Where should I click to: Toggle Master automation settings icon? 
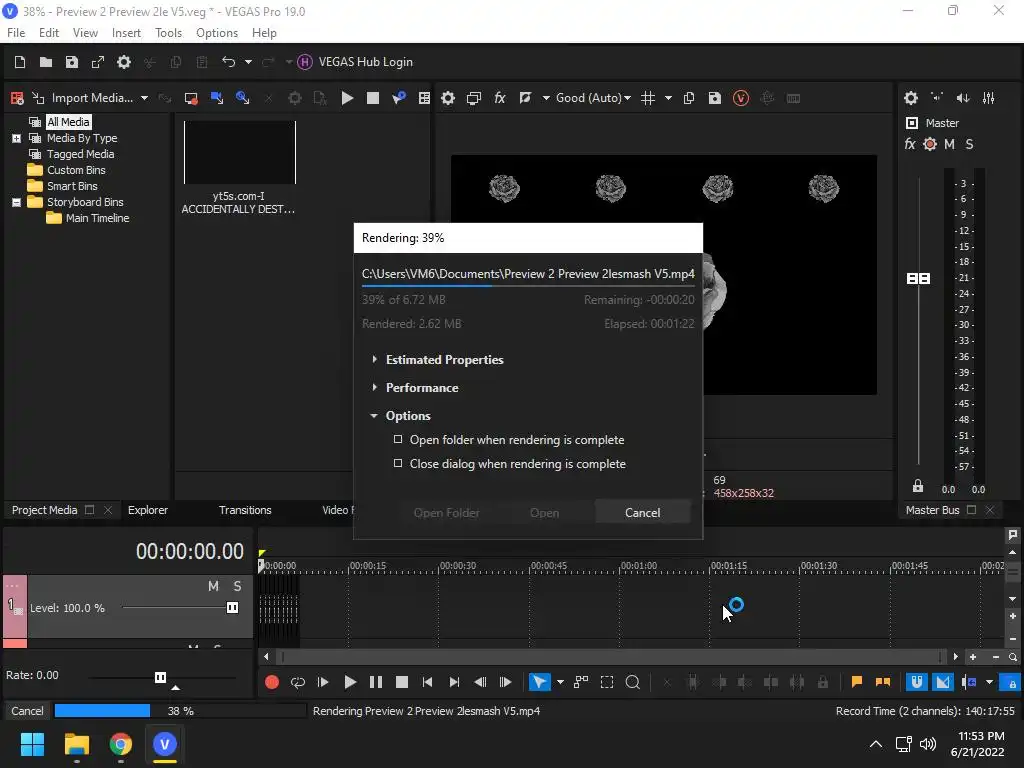930,144
